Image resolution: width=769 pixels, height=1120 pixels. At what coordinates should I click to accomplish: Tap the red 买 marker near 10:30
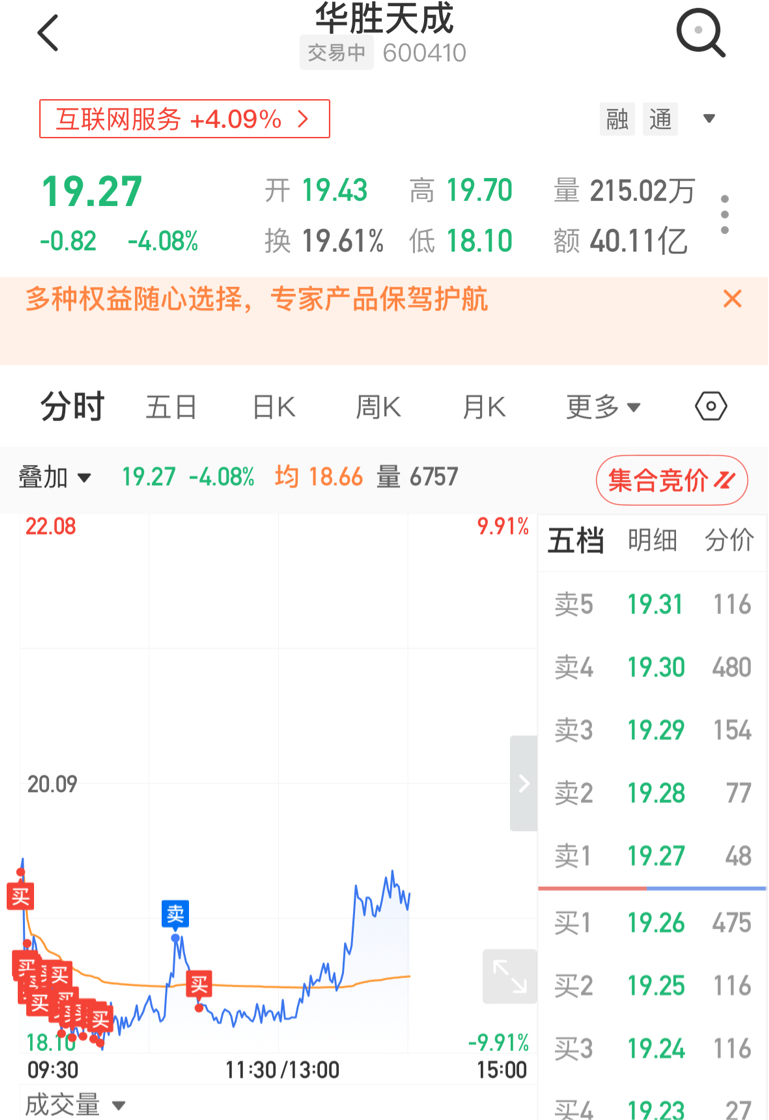199,984
